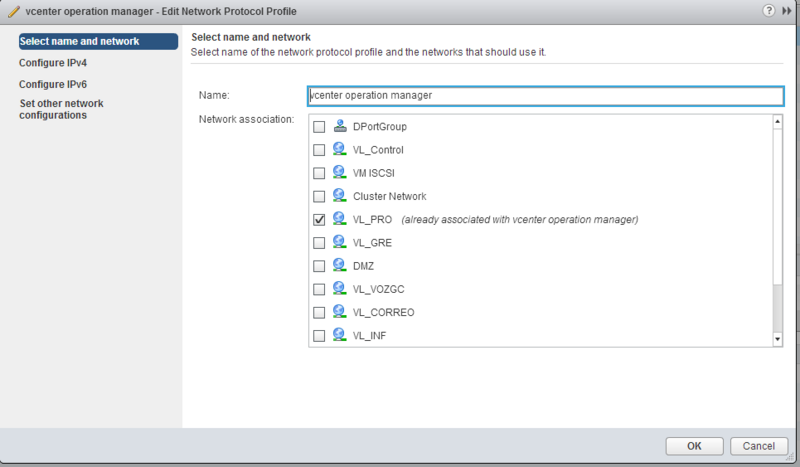The height and width of the screenshot is (467, 800).
Task: Check the VL_INF network checkbox
Action: [319, 336]
